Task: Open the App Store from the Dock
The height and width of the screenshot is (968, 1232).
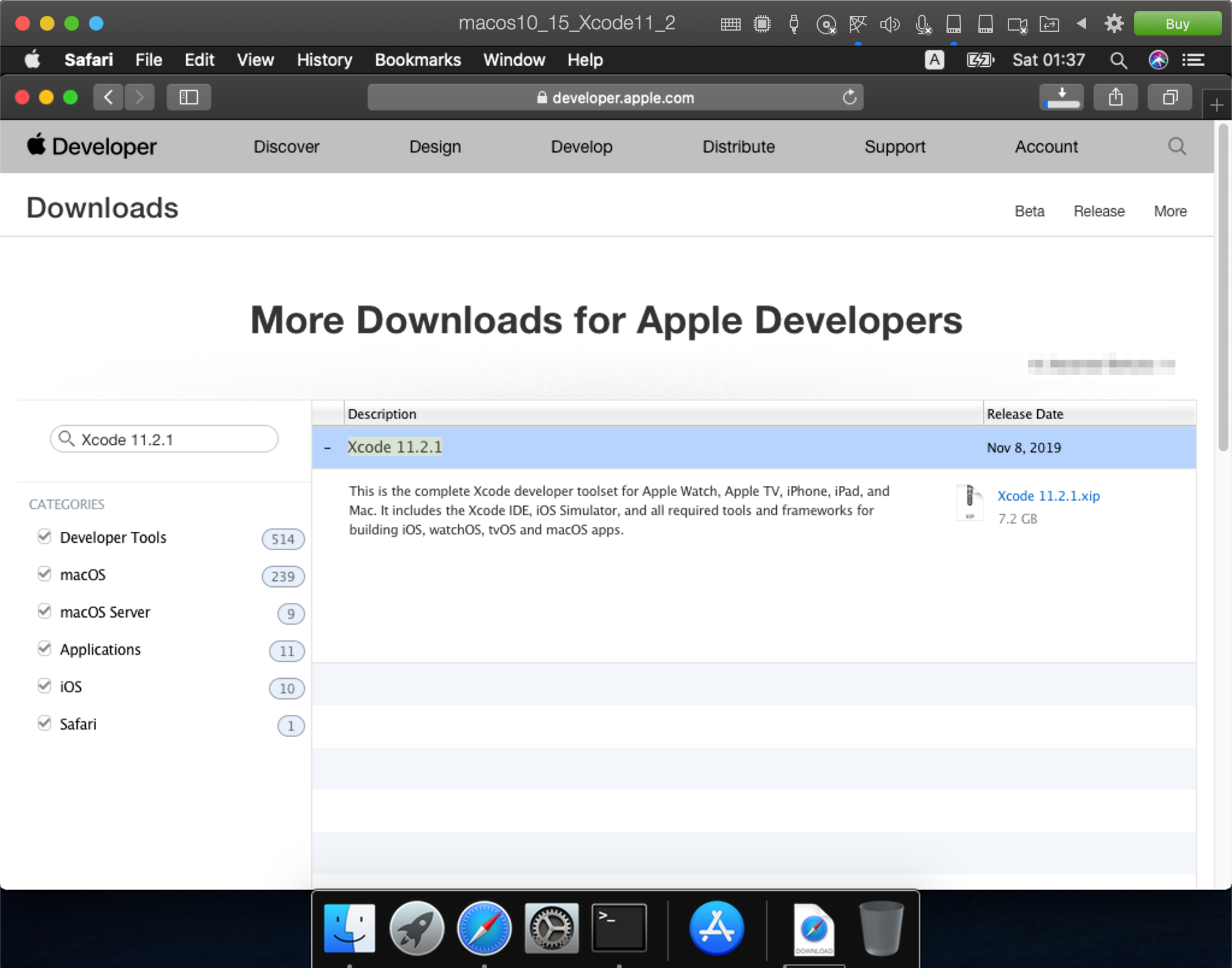Action: (x=716, y=928)
